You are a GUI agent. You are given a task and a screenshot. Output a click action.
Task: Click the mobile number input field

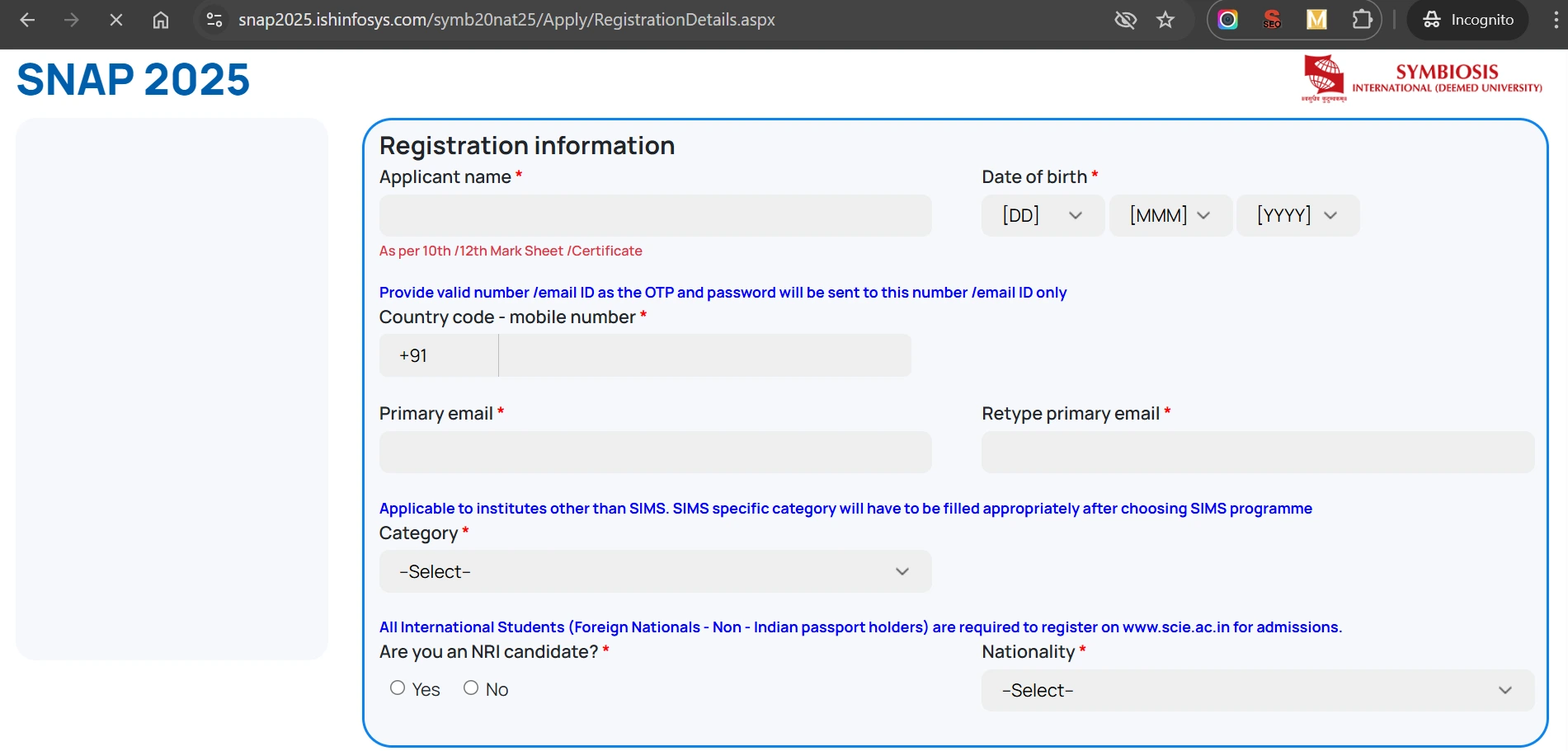(705, 355)
